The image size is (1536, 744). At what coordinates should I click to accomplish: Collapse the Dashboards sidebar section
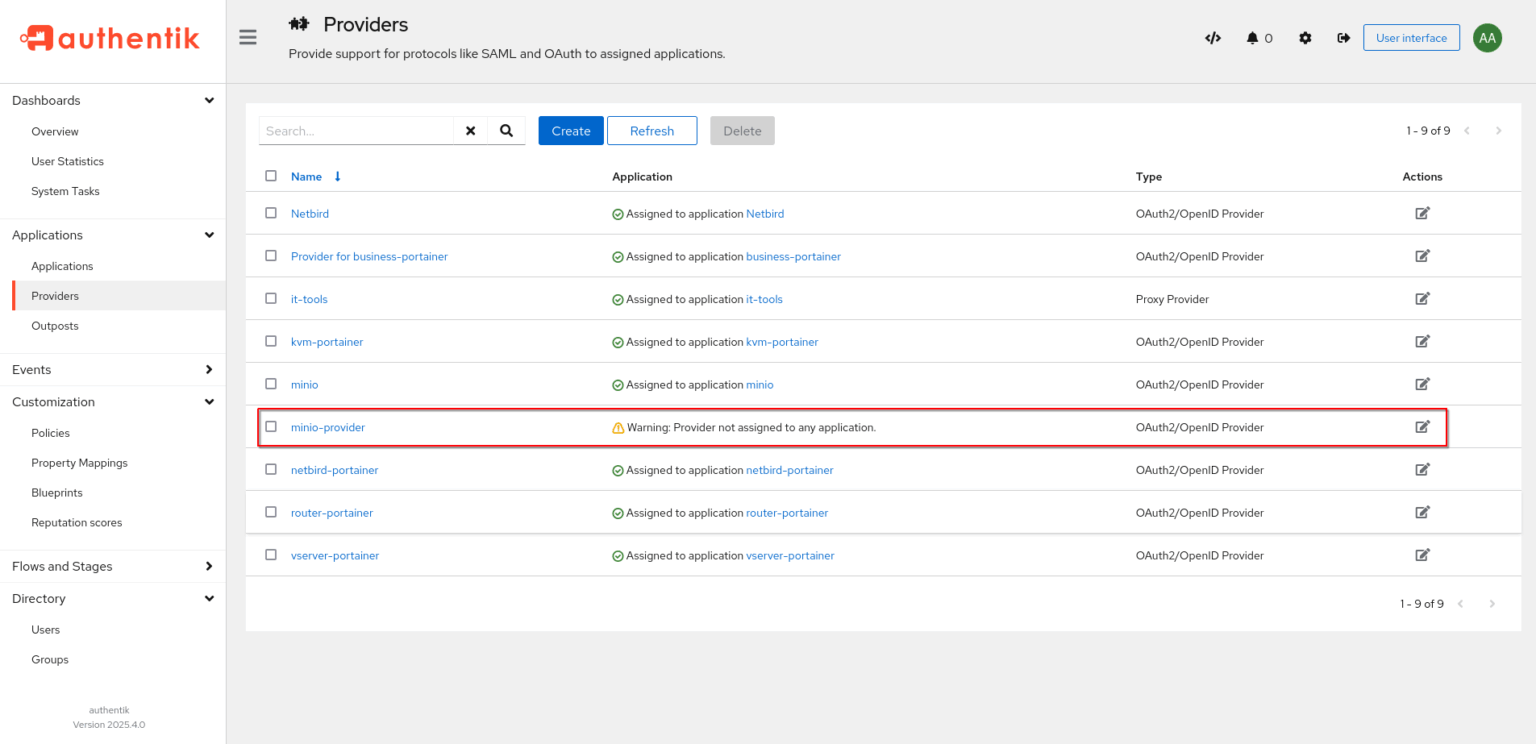[x=209, y=100]
